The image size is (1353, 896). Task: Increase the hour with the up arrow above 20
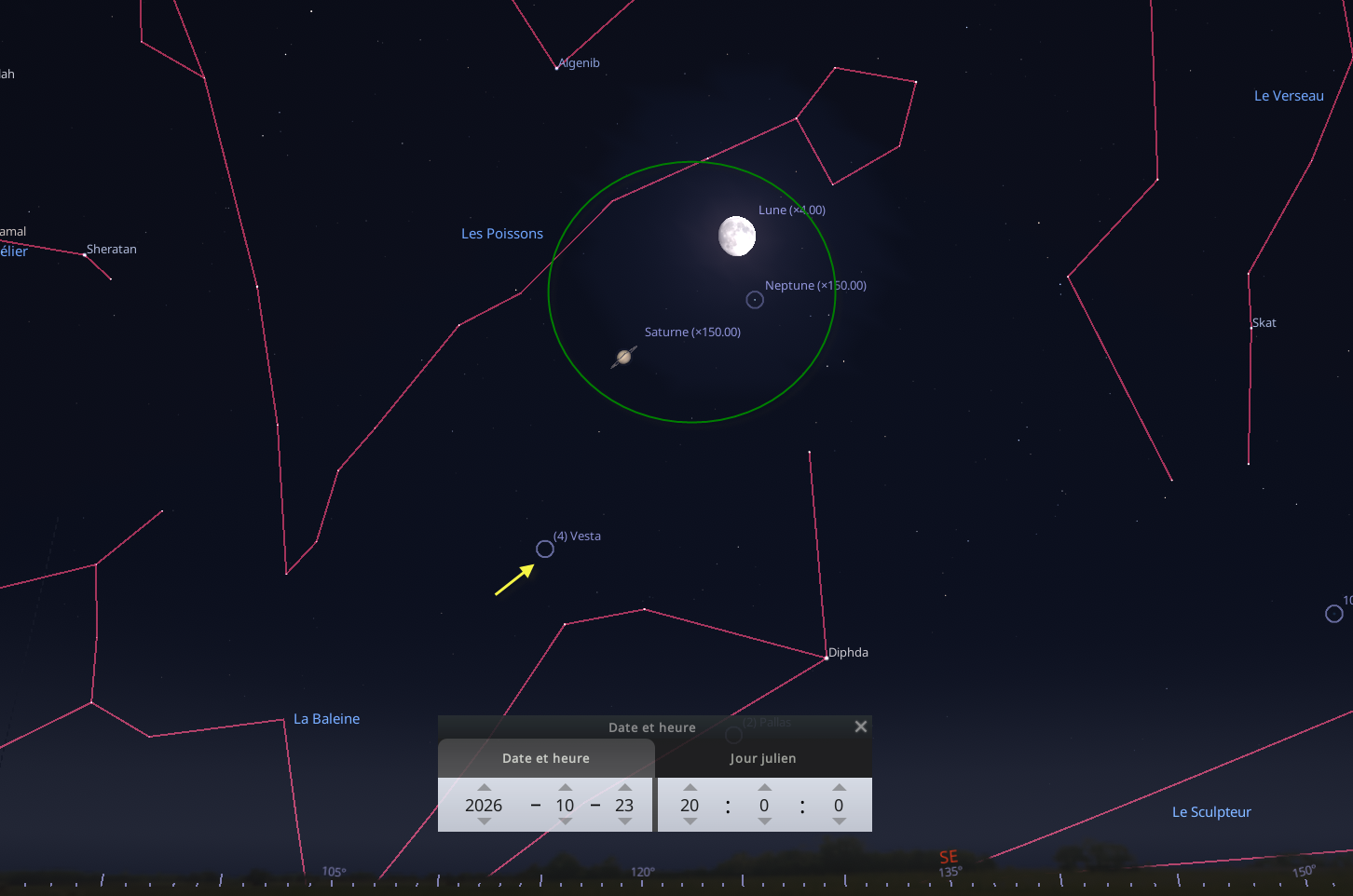pyautogui.click(x=690, y=787)
